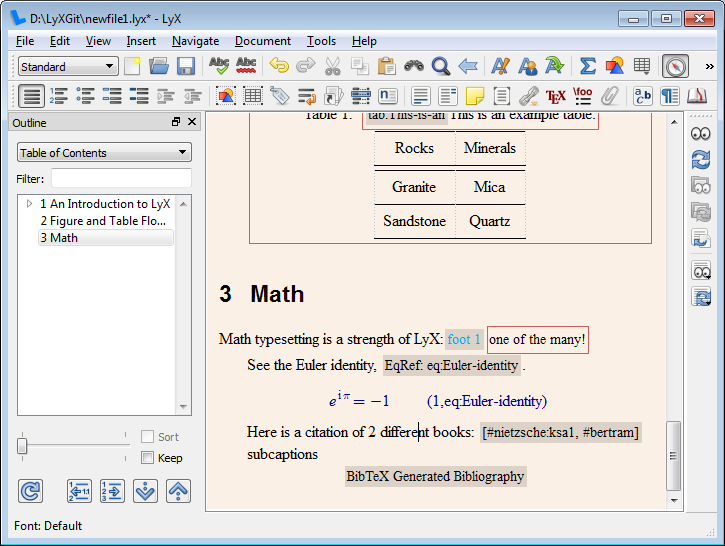This screenshot has width=725, height=546.
Task: Close the Outline panel
Action: click(192, 122)
